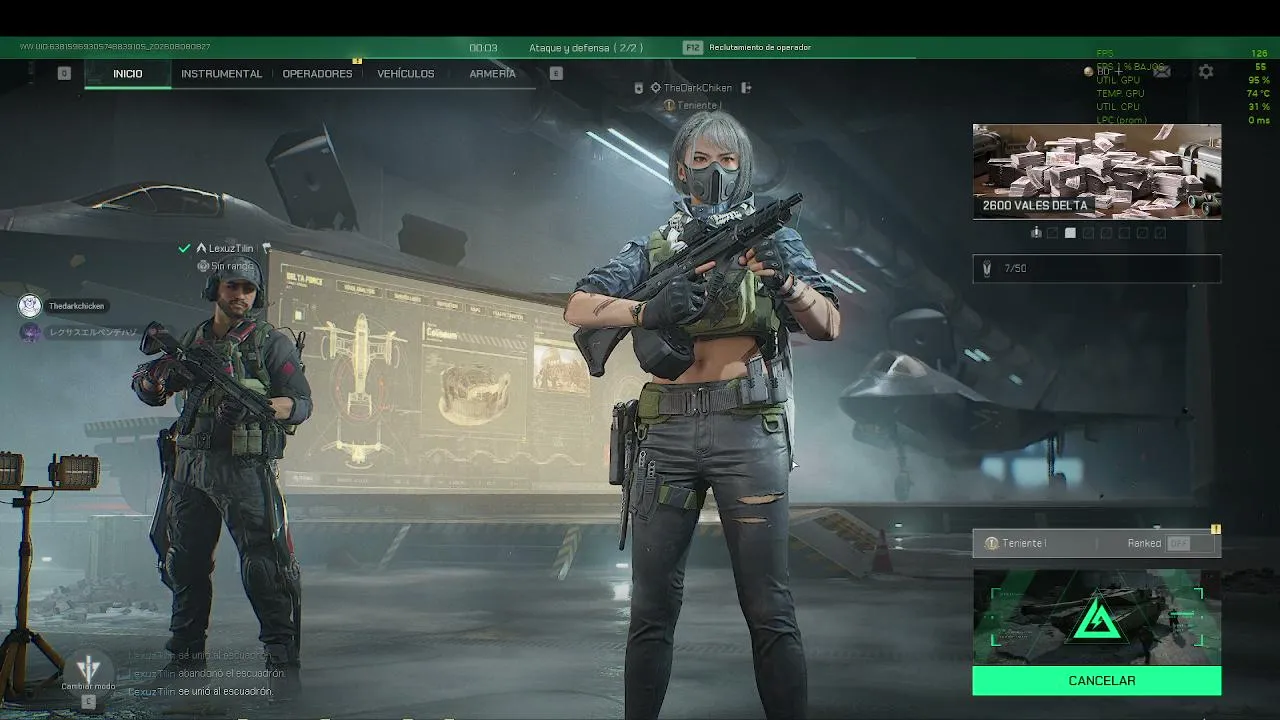The height and width of the screenshot is (720, 1280).
Task: Go to the Vehículos tab
Action: [x=406, y=74]
